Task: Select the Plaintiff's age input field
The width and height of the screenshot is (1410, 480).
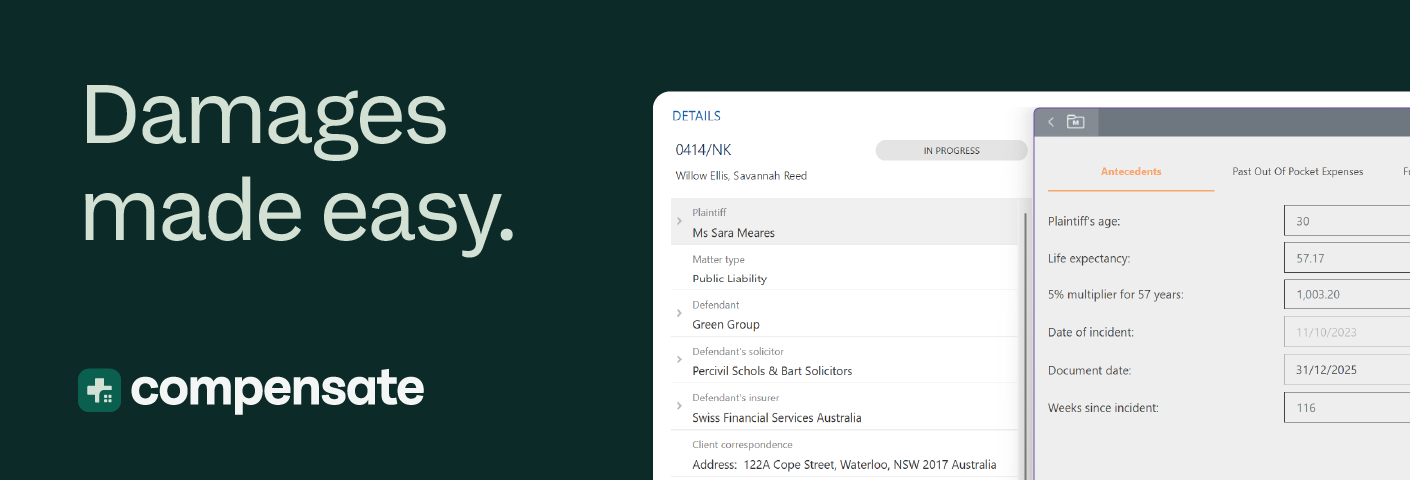Action: point(1347,221)
